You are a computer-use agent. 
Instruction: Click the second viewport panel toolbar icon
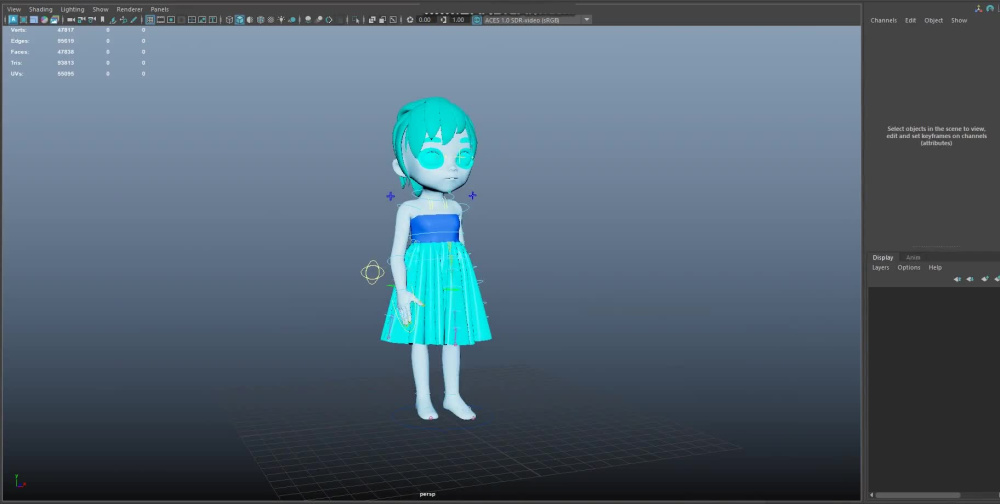click(24, 20)
